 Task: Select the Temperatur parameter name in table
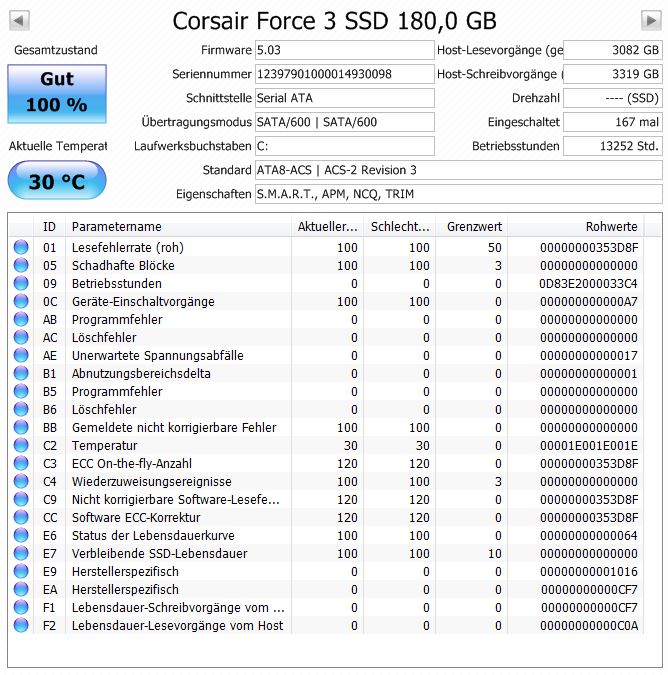click(x=105, y=446)
